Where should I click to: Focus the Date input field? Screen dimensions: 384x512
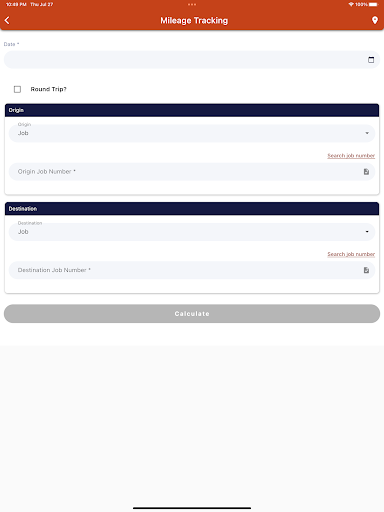[192, 60]
